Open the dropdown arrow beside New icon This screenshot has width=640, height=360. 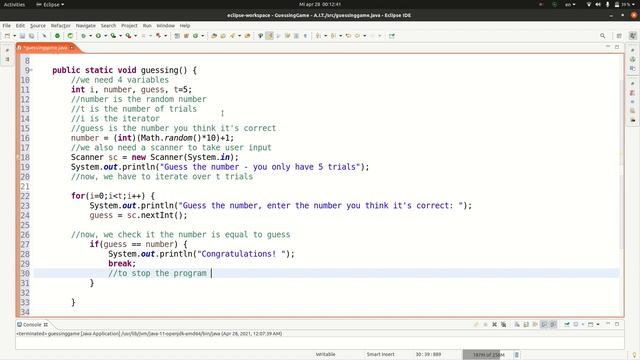[14, 36]
